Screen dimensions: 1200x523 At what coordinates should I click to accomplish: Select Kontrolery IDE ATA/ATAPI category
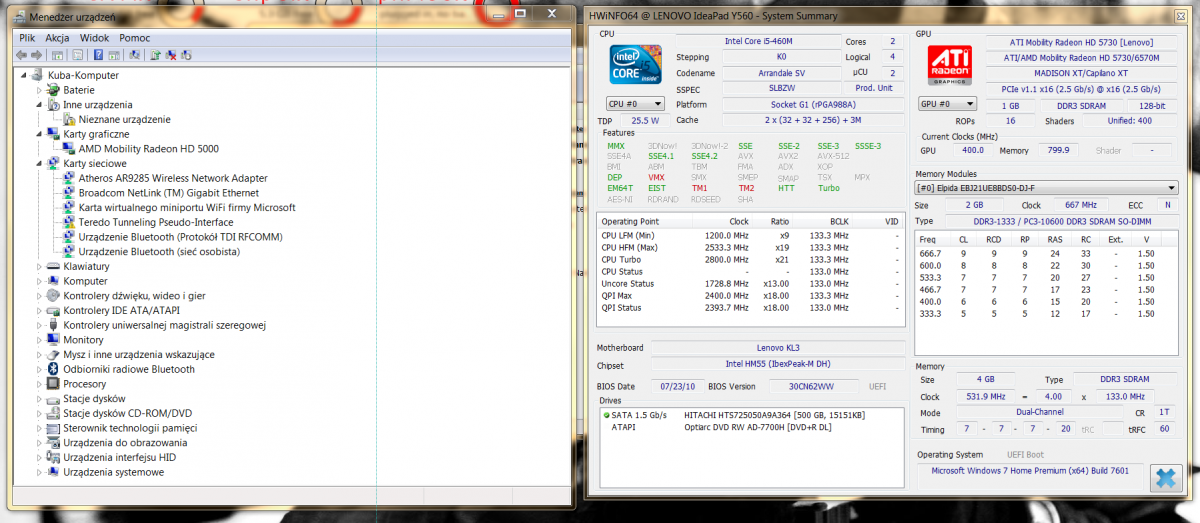point(122,310)
